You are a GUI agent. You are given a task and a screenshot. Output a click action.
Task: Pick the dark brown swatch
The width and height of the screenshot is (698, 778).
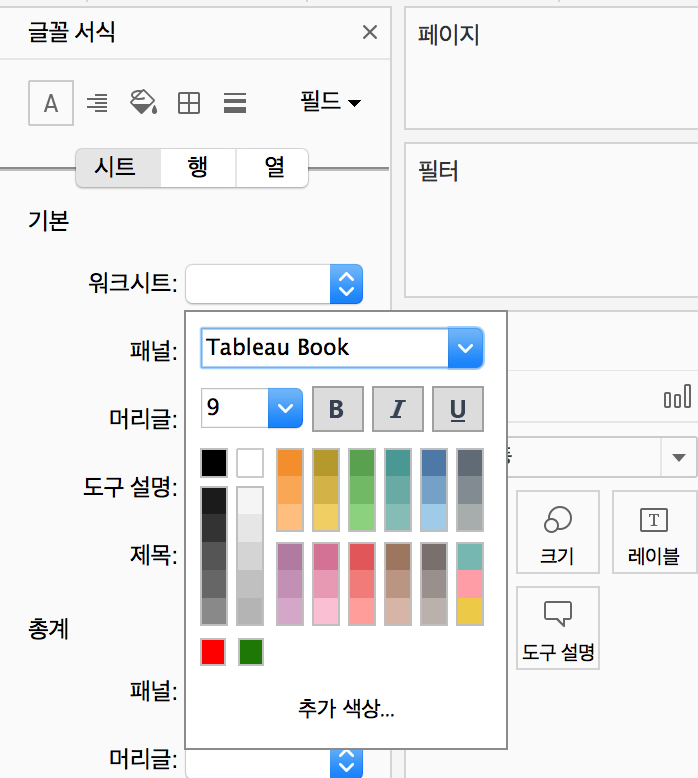[x=398, y=557]
